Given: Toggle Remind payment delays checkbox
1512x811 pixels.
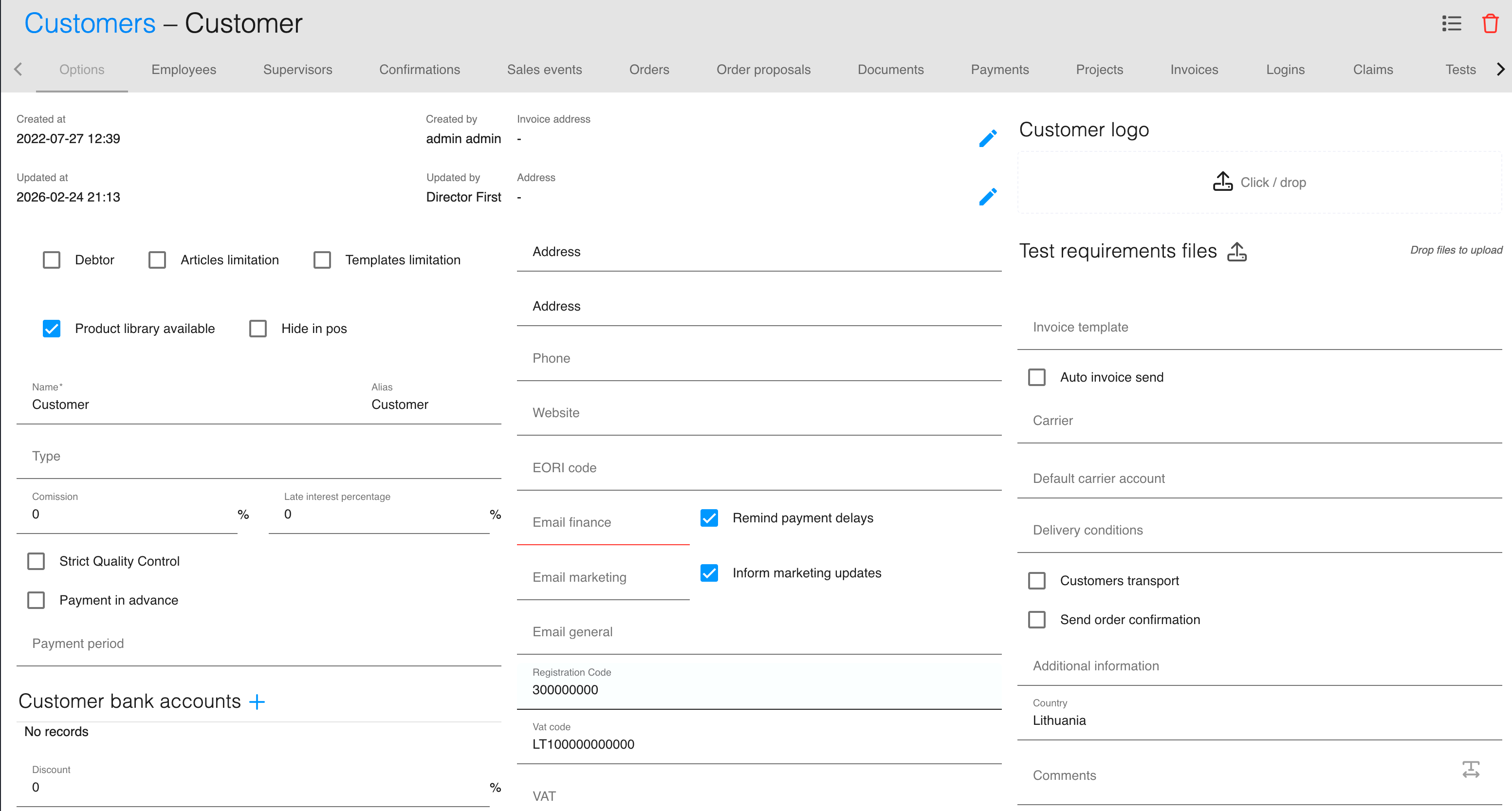Looking at the screenshot, I should (709, 518).
